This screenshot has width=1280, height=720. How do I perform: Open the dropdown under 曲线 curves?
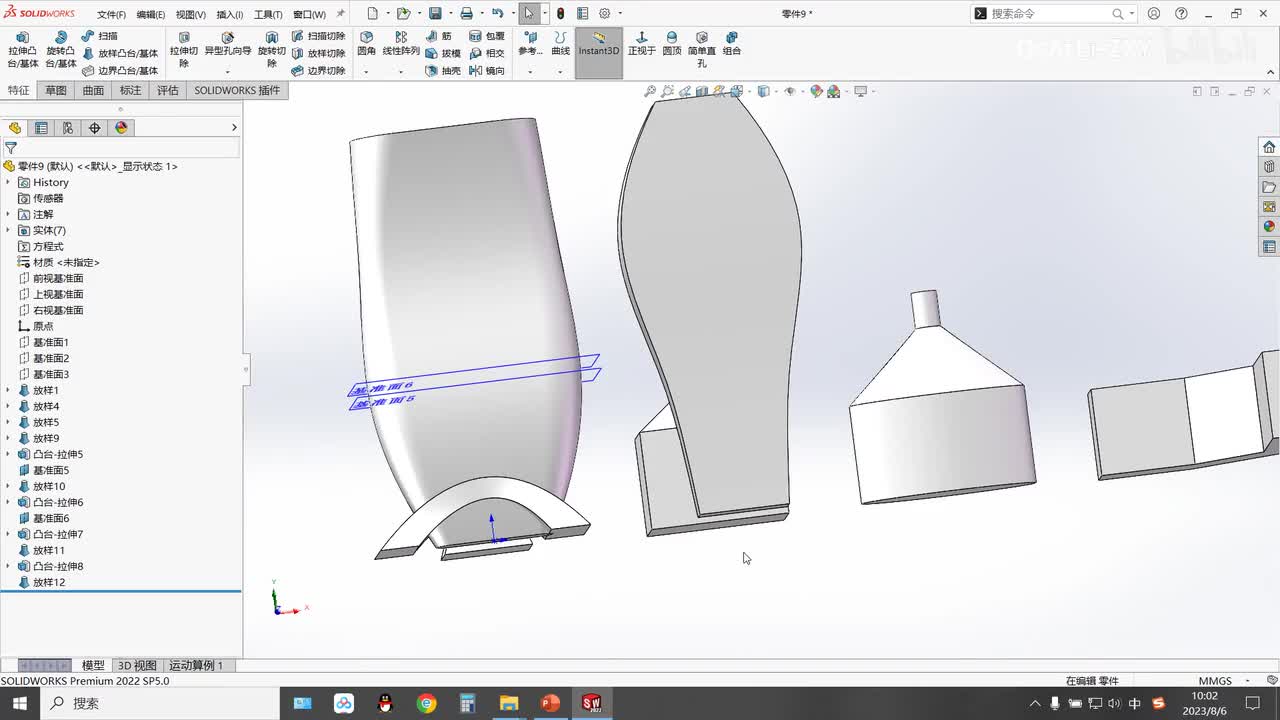(x=560, y=72)
